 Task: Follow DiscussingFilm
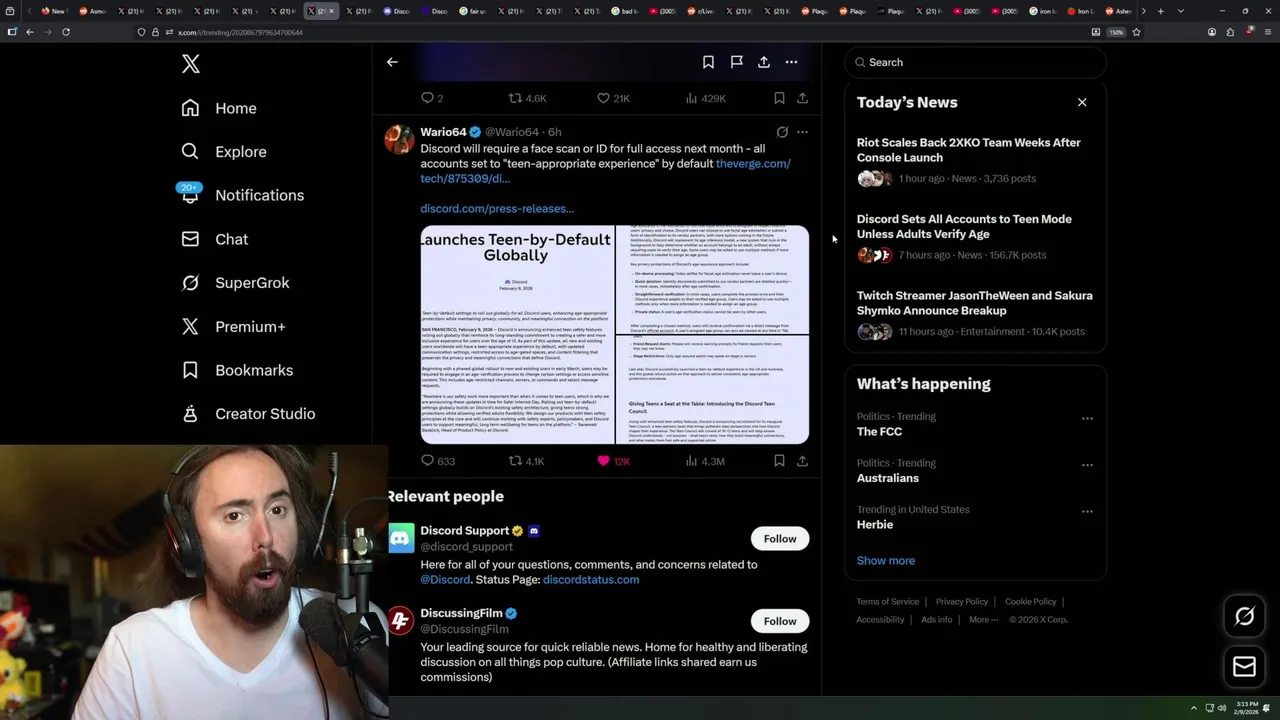(780, 621)
